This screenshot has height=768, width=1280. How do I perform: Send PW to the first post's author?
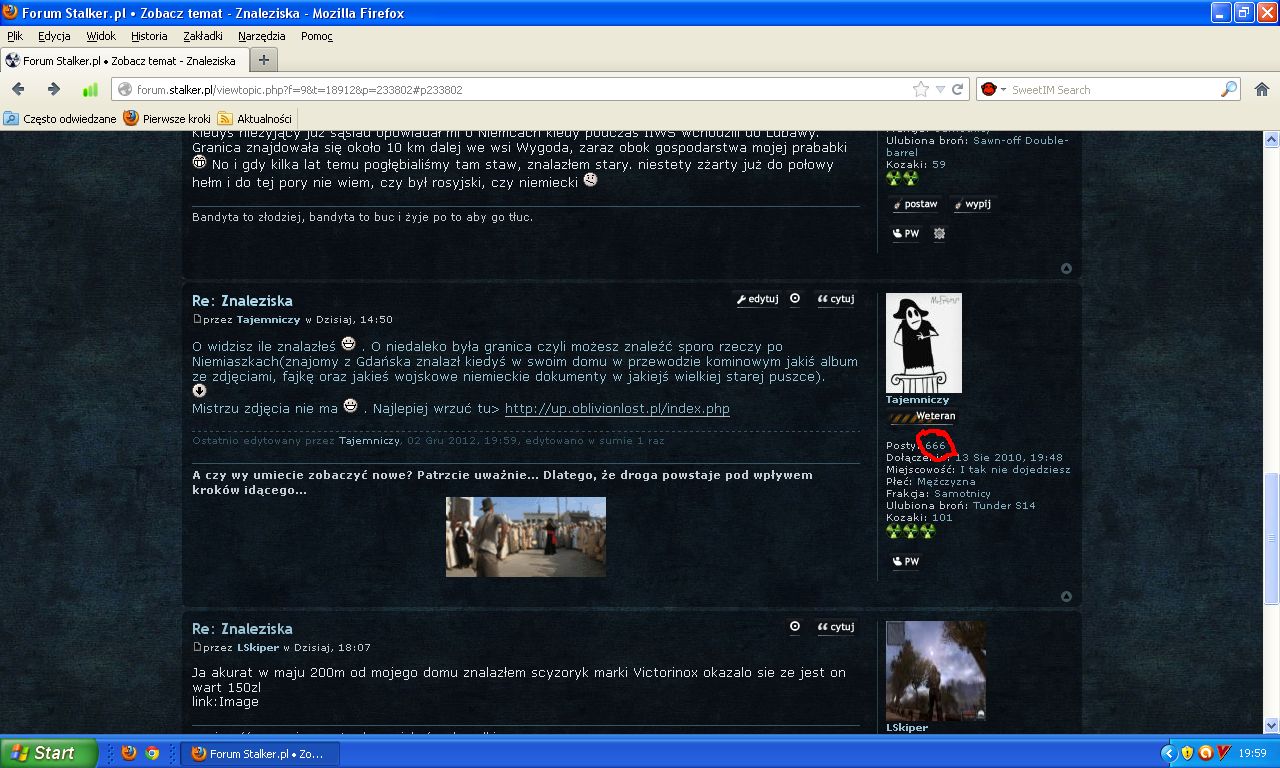click(906, 234)
